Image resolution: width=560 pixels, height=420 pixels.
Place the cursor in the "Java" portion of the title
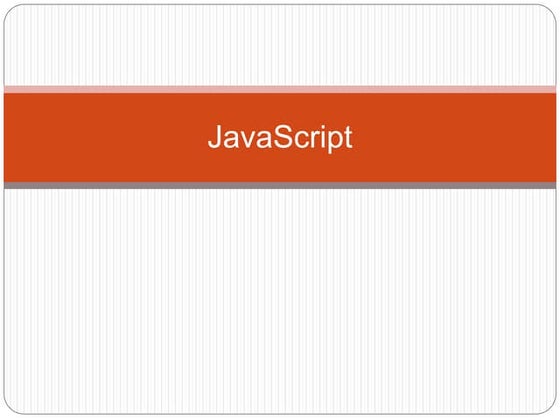tap(240, 136)
